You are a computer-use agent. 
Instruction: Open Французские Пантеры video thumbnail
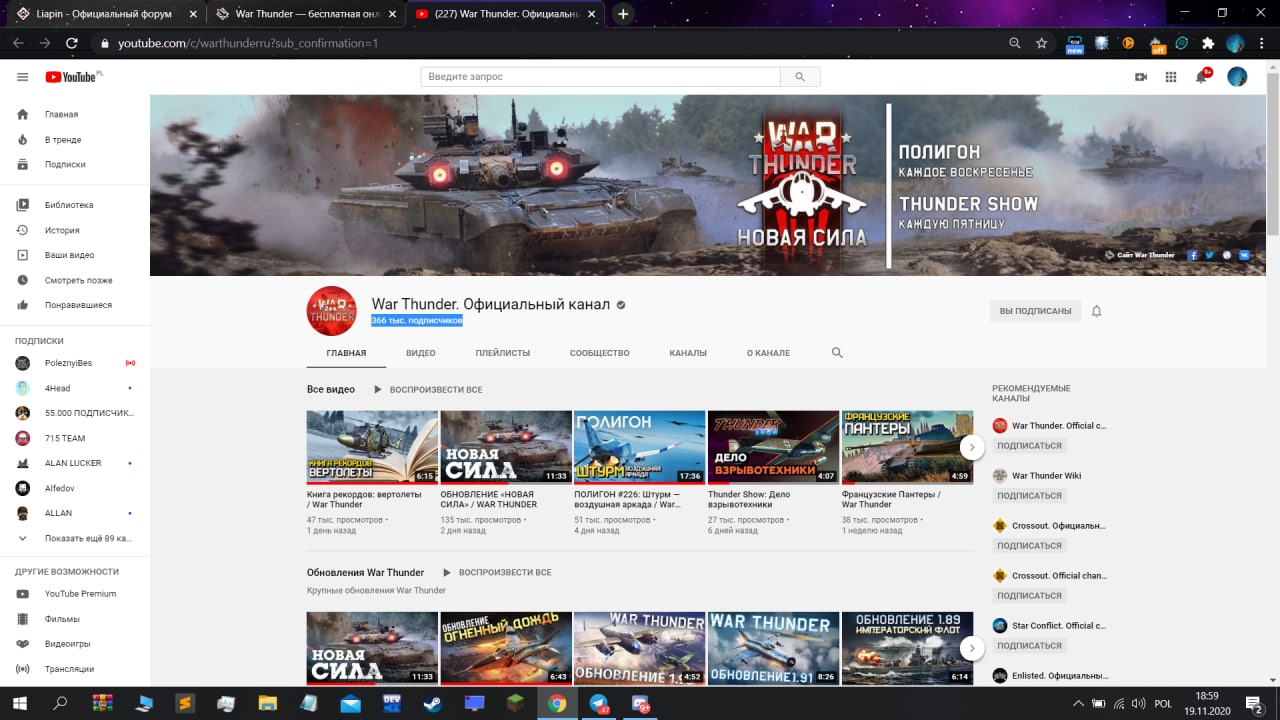[x=907, y=447]
